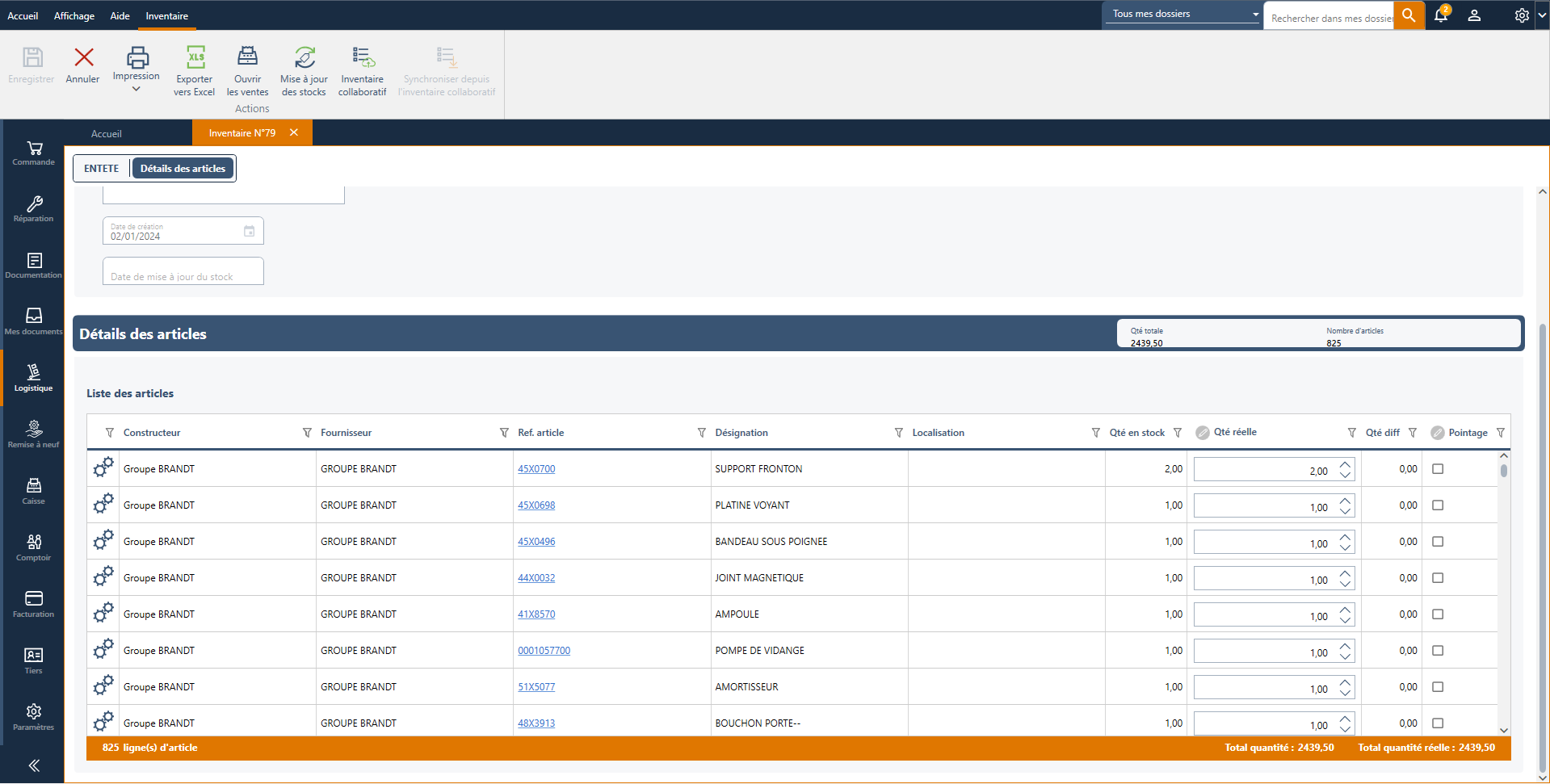The width and height of the screenshot is (1550, 784).
Task: Open Documentation in the sidebar
Action: click(34, 266)
